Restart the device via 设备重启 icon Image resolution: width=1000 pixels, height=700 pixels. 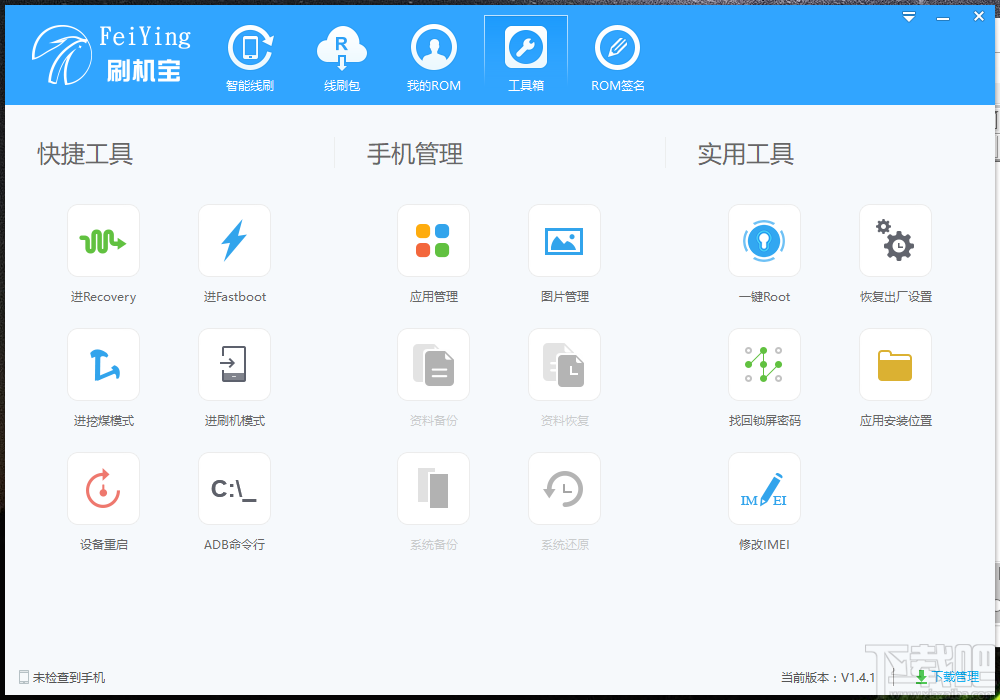[103, 488]
